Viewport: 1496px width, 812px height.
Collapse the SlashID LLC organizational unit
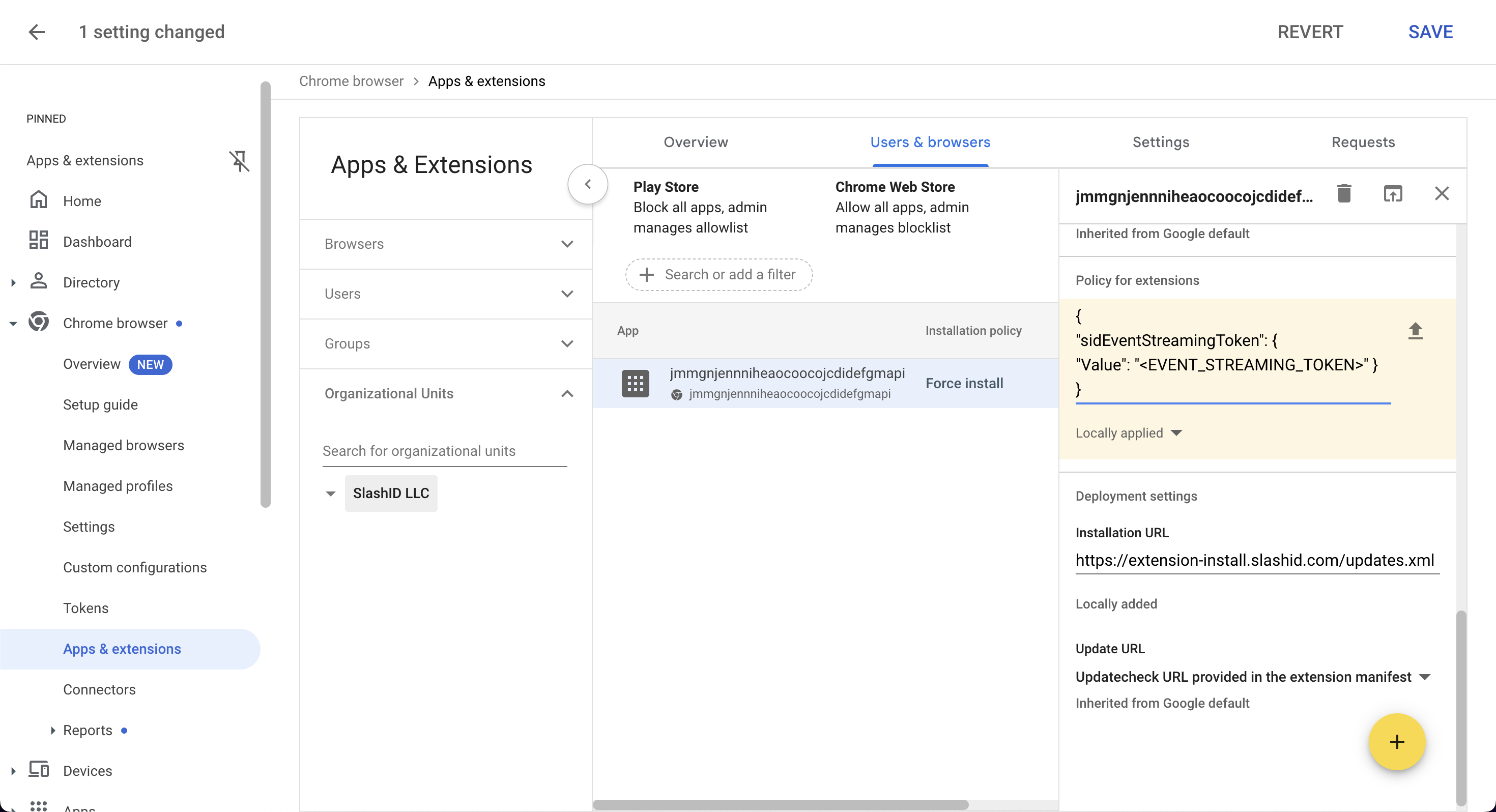pyautogui.click(x=330, y=493)
